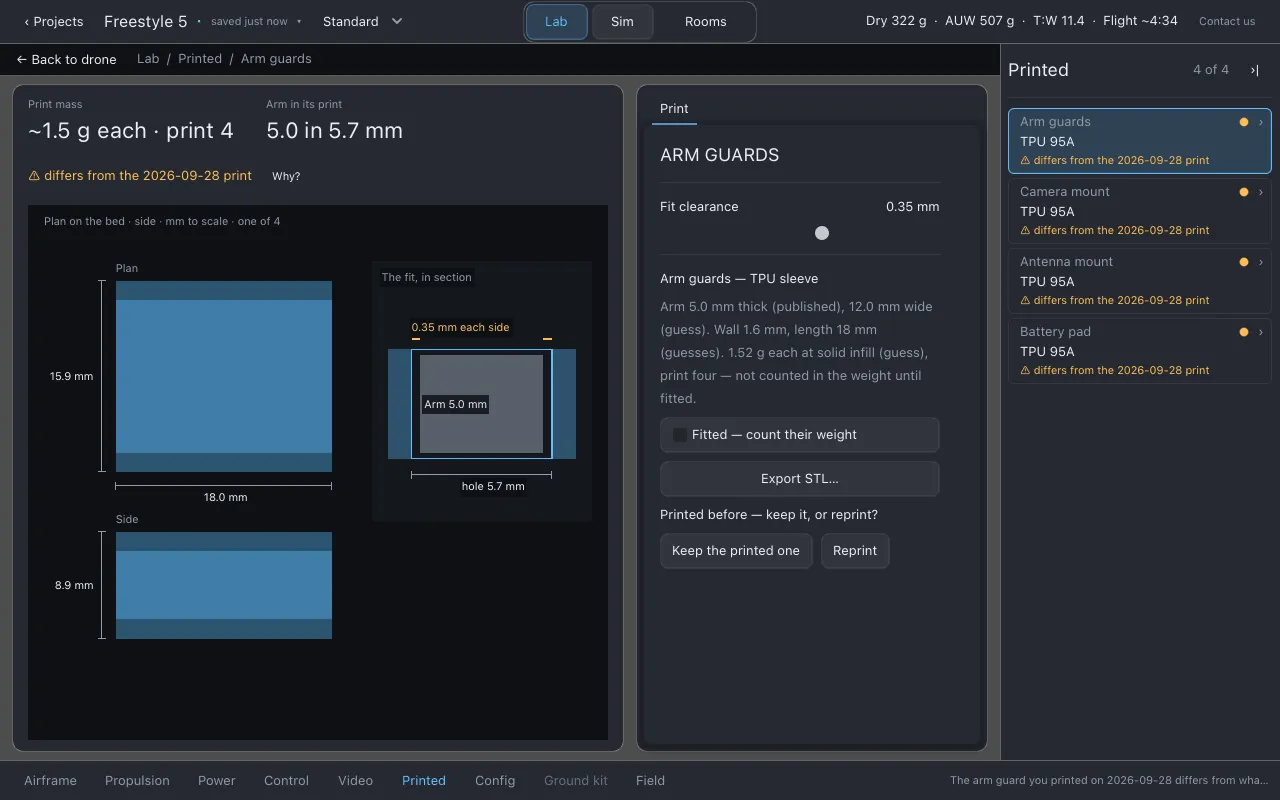Expand the Antenna mount card chevron
This screenshot has width=1280, height=800.
pyautogui.click(x=1261, y=262)
